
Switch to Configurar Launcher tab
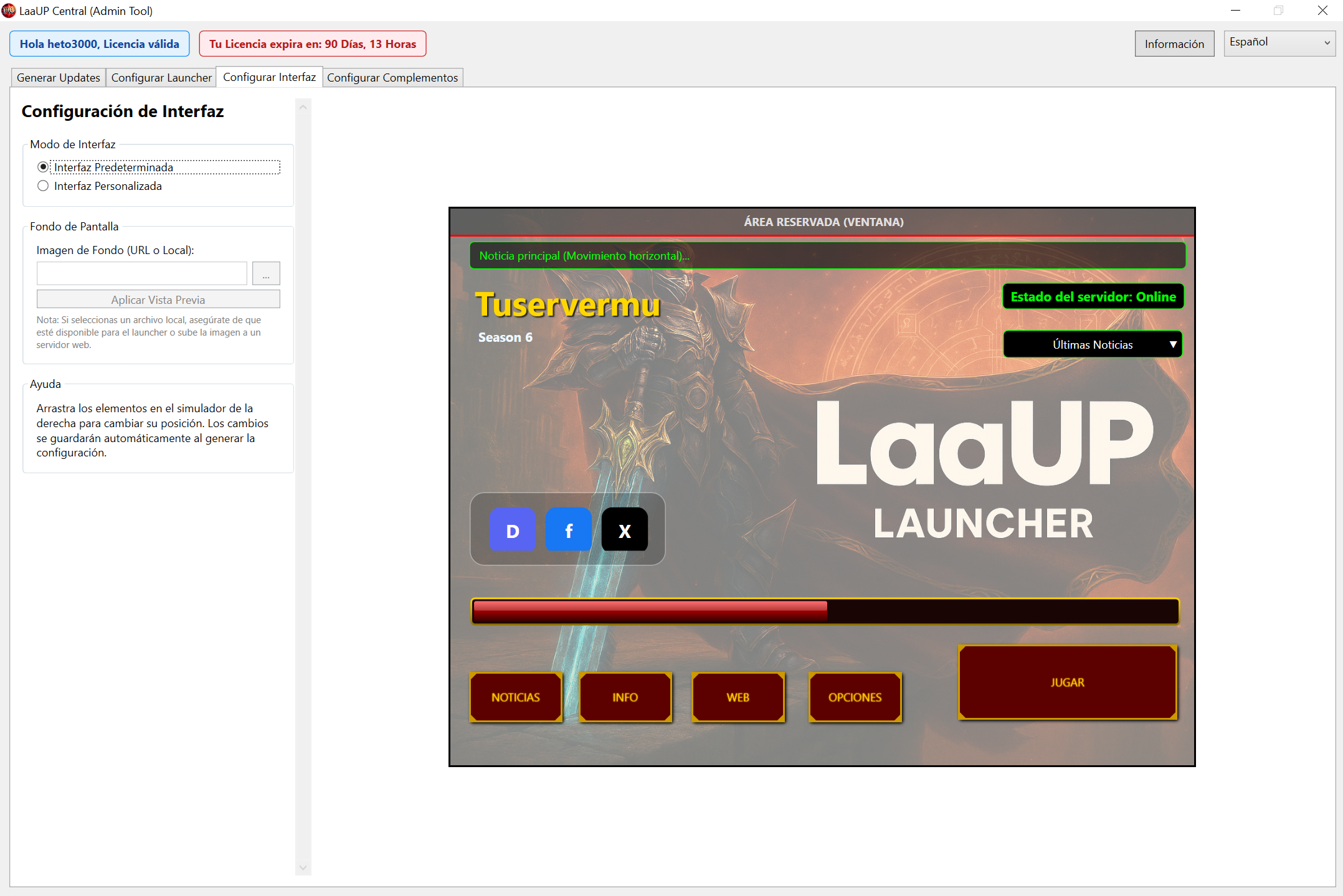click(x=161, y=77)
